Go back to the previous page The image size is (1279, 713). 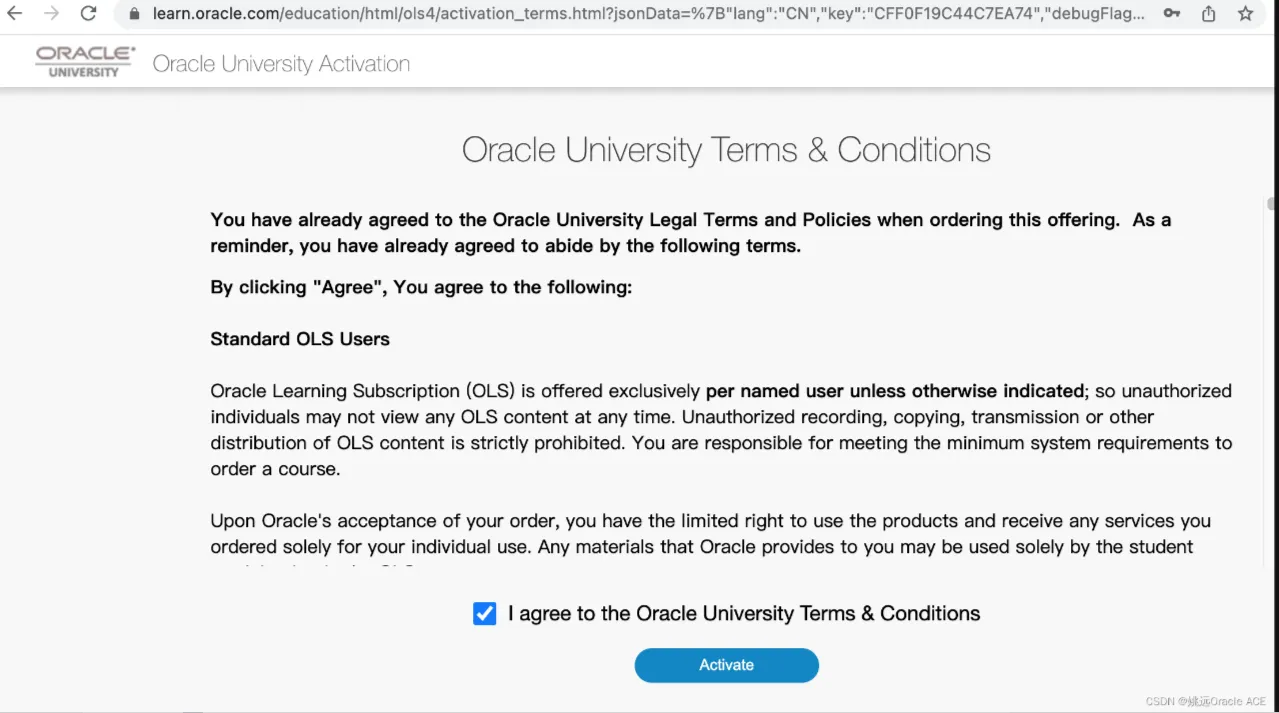pyautogui.click(x=14, y=14)
